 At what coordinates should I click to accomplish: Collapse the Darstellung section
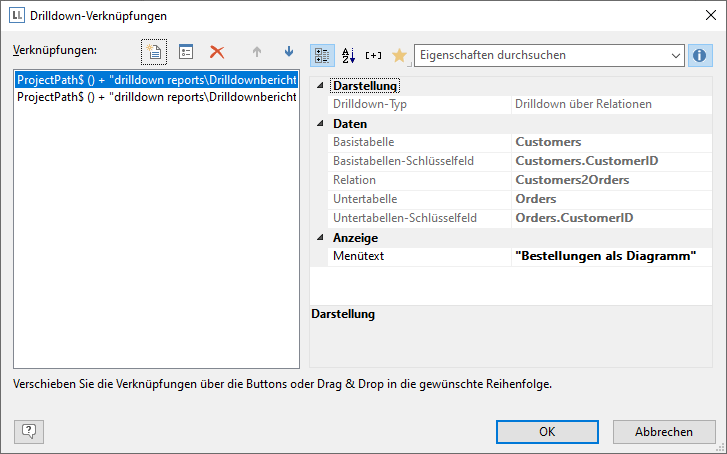pos(320,86)
